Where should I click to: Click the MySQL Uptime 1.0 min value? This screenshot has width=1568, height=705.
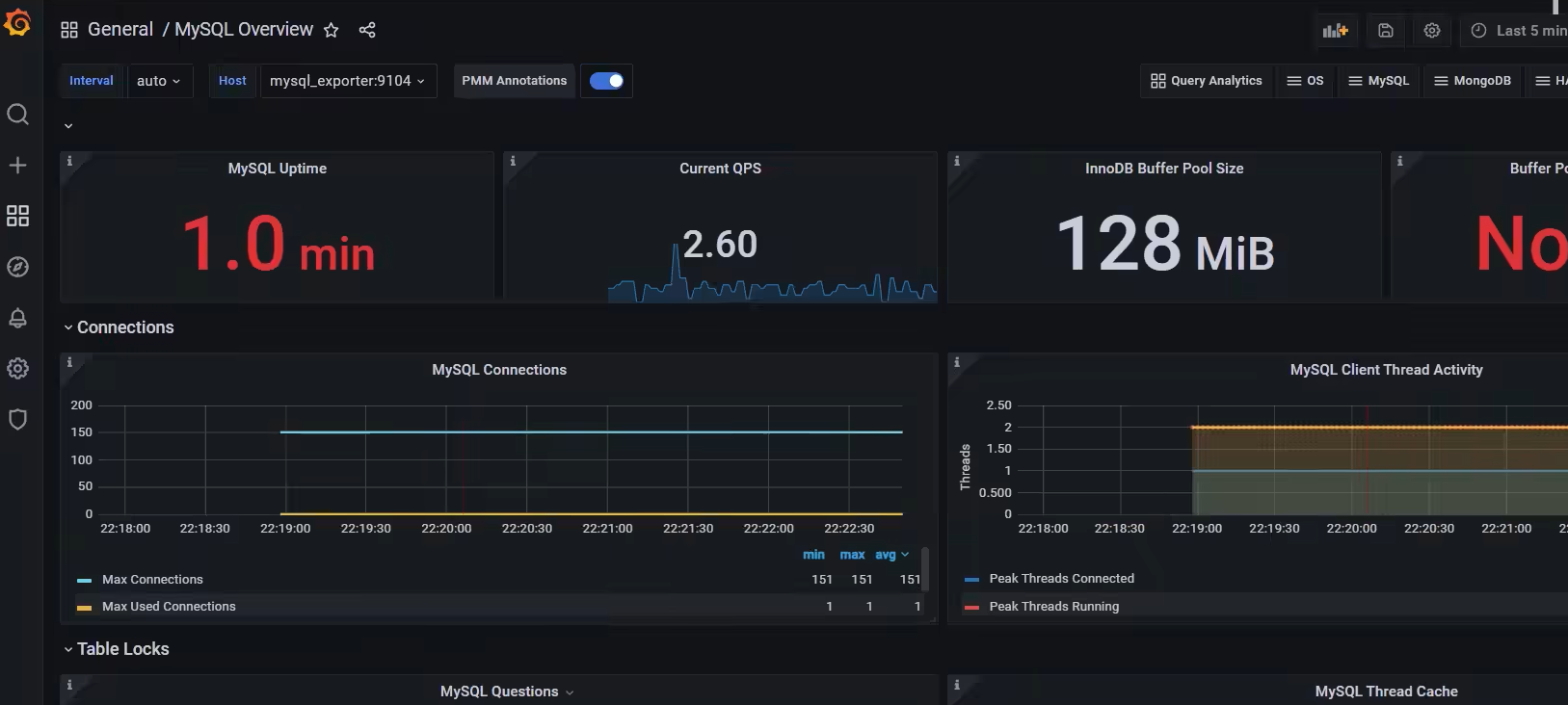[x=278, y=245]
